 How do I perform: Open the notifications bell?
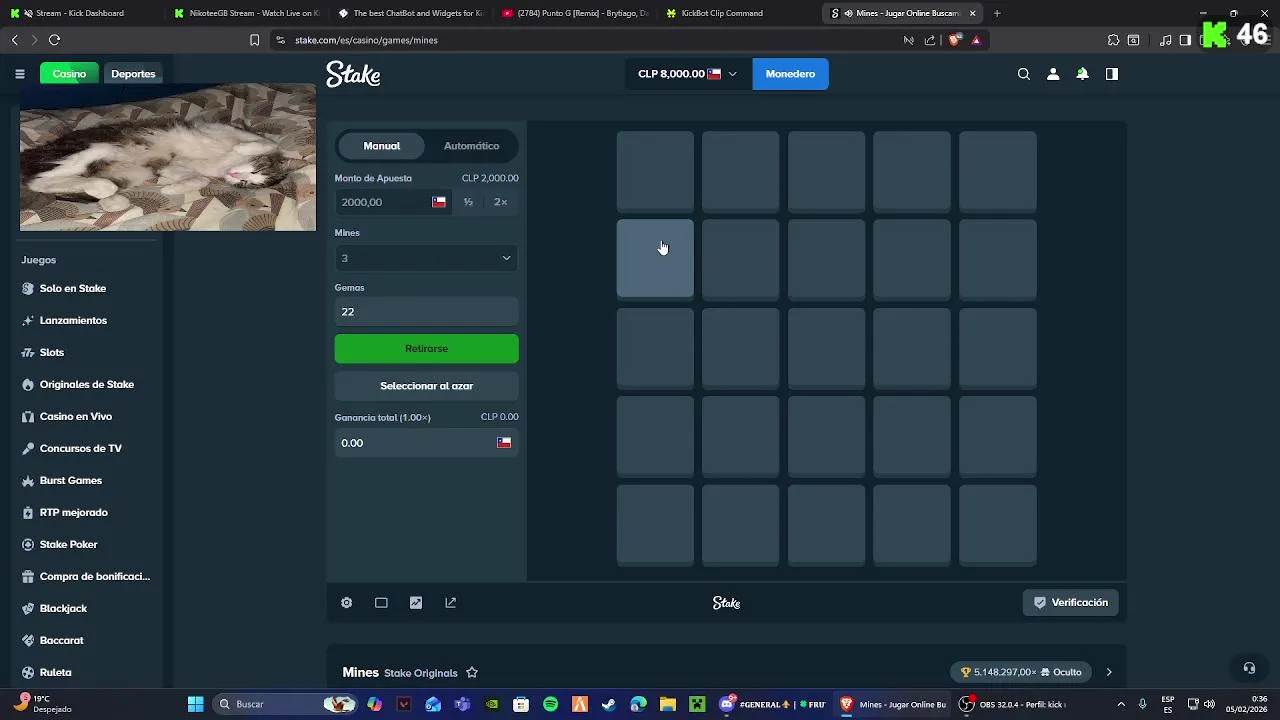pos(1082,74)
